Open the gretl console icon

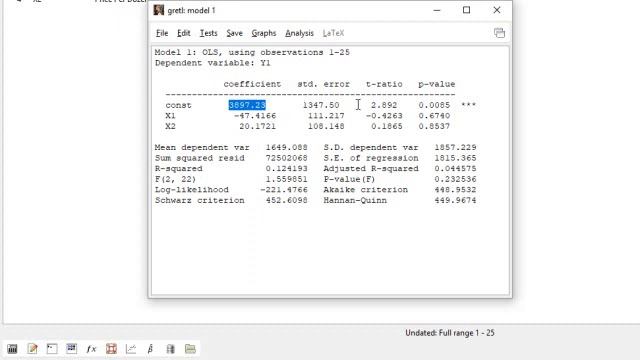click(52, 349)
